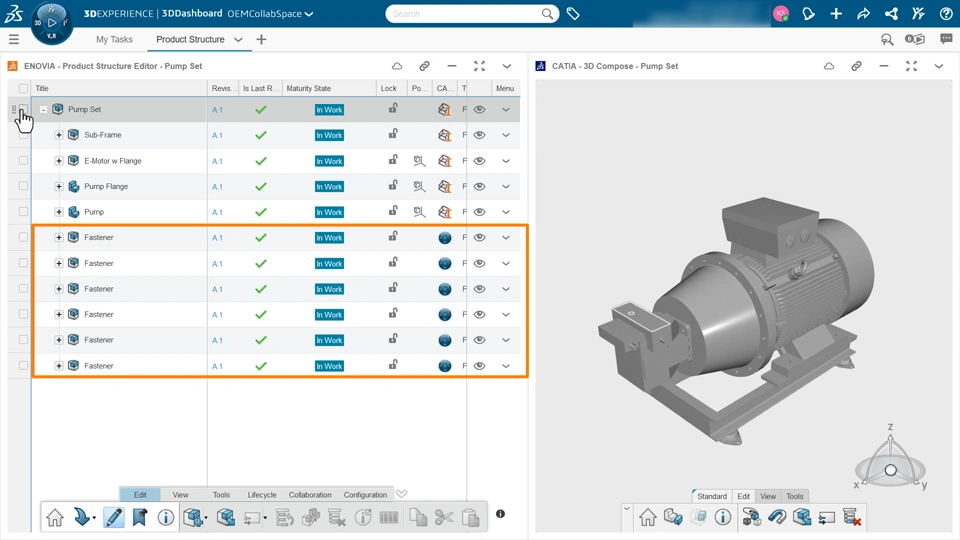
Task: Toggle visibility eye for Pump row
Action: tap(479, 212)
